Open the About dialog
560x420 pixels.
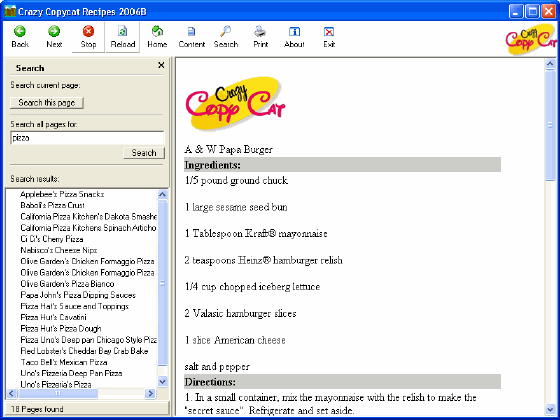coord(294,37)
